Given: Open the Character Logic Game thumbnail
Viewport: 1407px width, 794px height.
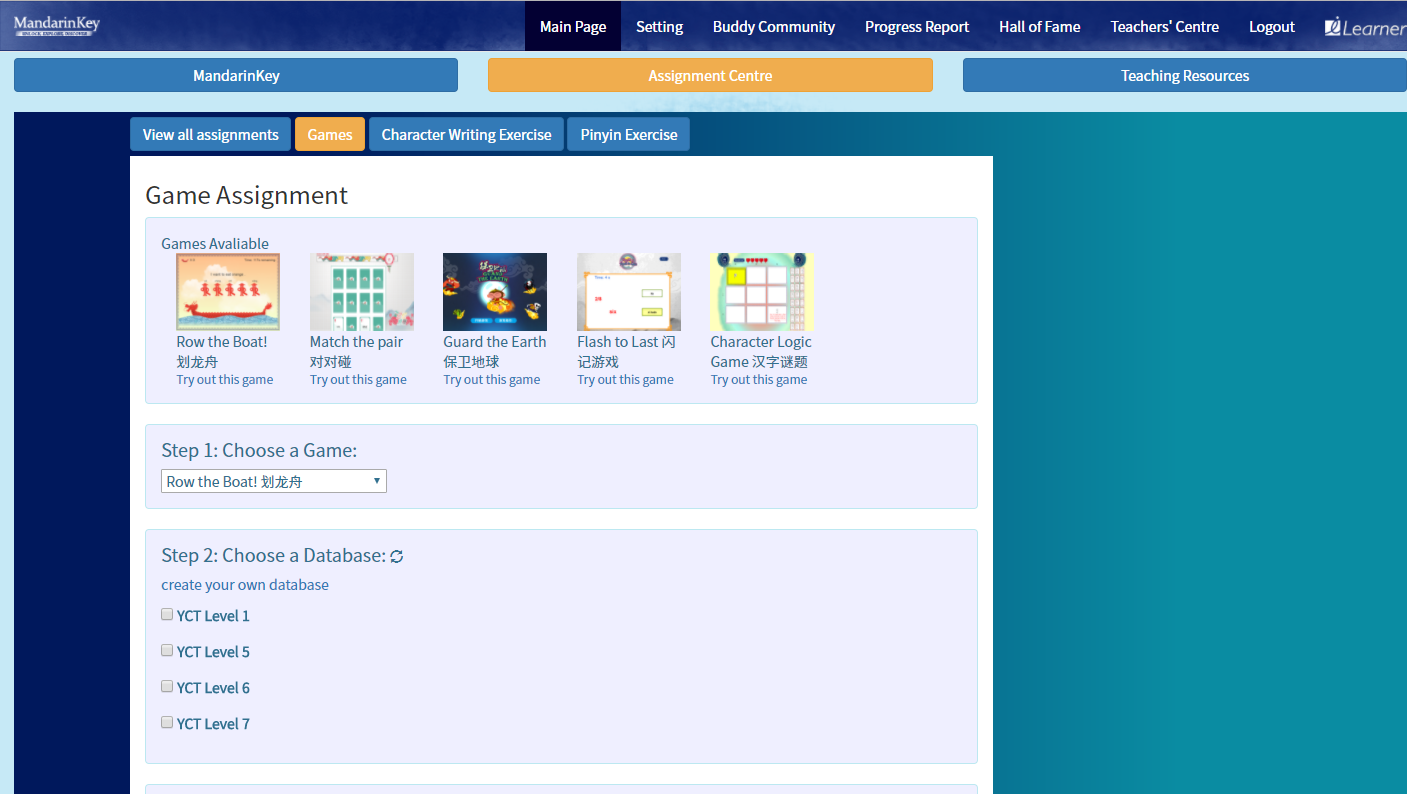Looking at the screenshot, I should pyautogui.click(x=762, y=292).
